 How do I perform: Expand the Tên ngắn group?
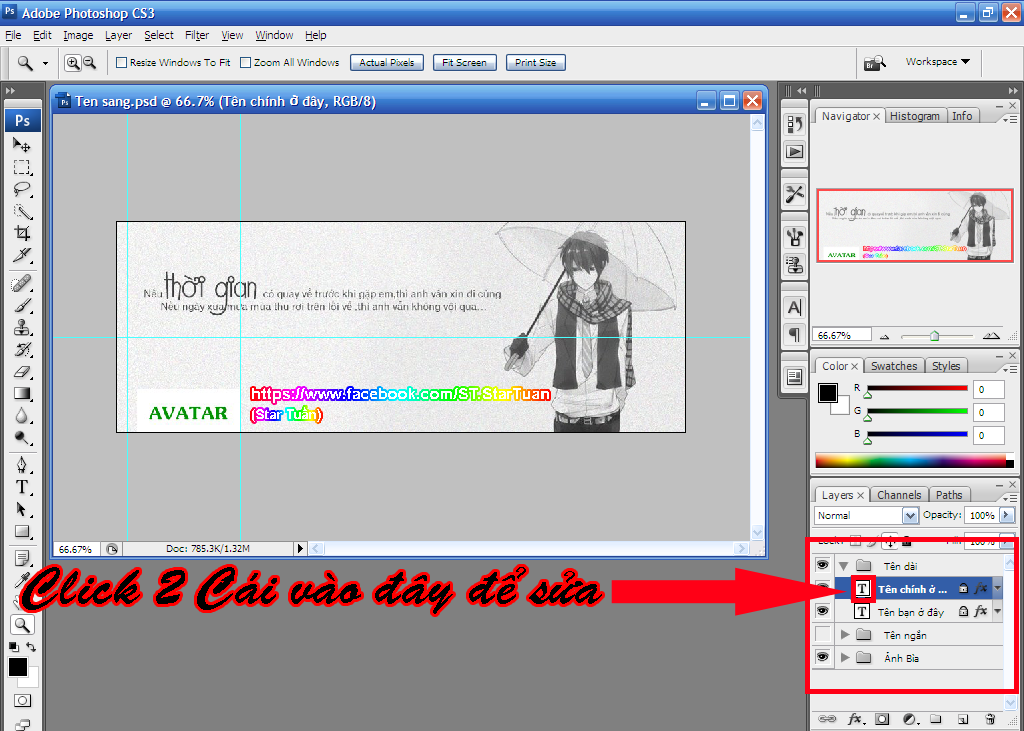845,634
